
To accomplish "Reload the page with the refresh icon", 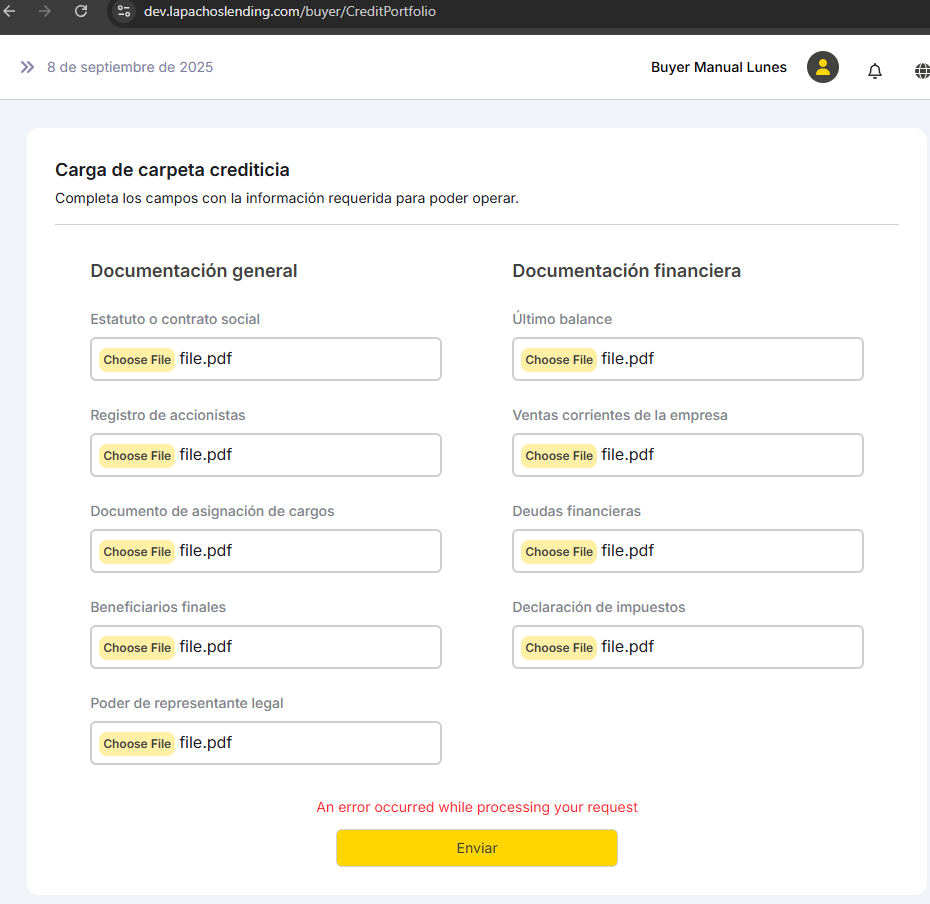I will point(81,11).
